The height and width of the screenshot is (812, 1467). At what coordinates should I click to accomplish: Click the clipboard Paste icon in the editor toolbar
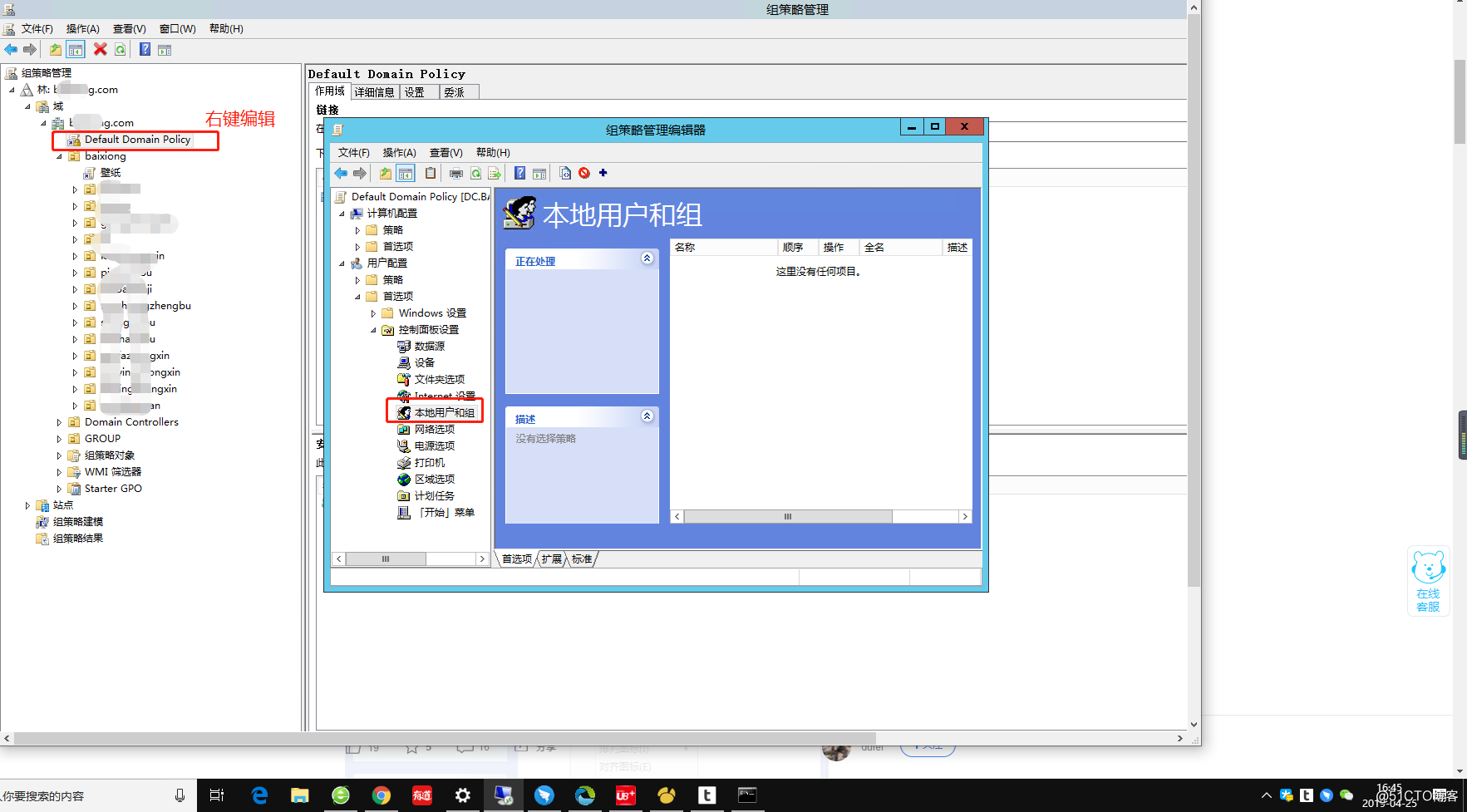431,173
